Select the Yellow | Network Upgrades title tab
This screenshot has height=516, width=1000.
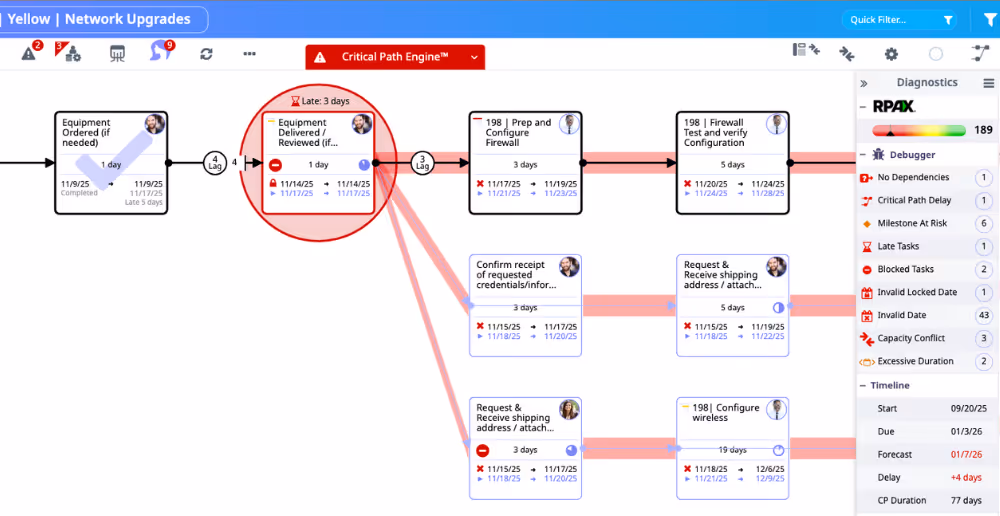click(102, 19)
